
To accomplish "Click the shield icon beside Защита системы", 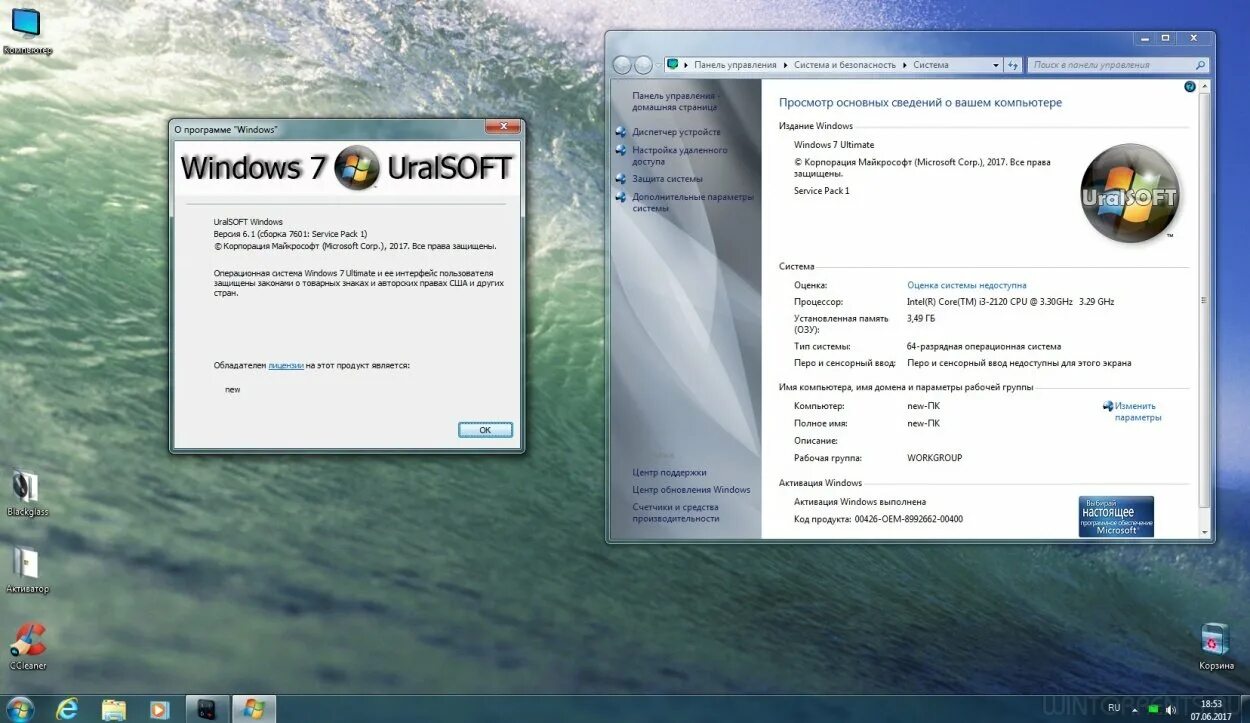I will point(621,179).
